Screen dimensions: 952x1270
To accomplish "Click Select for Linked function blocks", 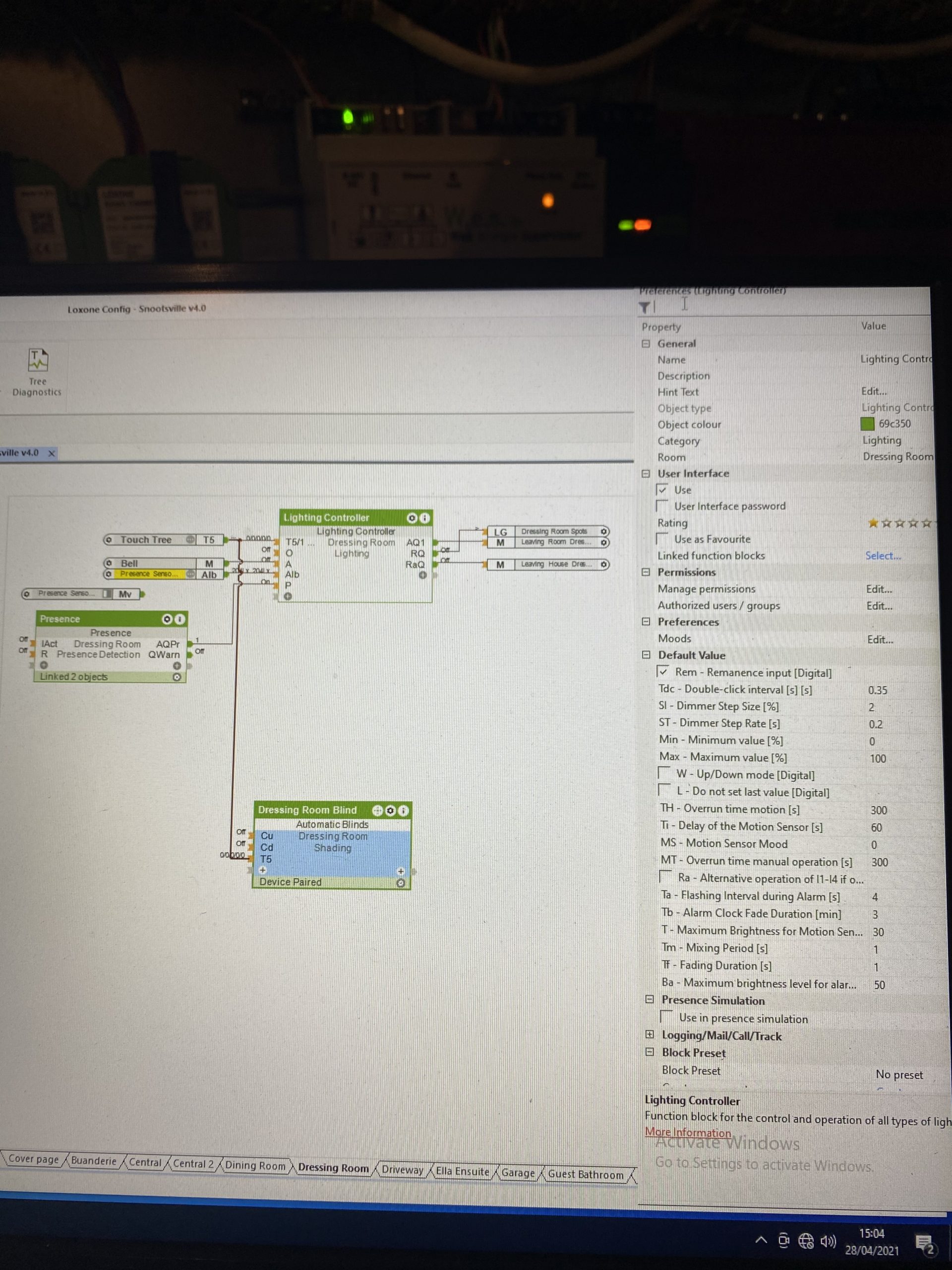I will pyautogui.click(x=883, y=555).
